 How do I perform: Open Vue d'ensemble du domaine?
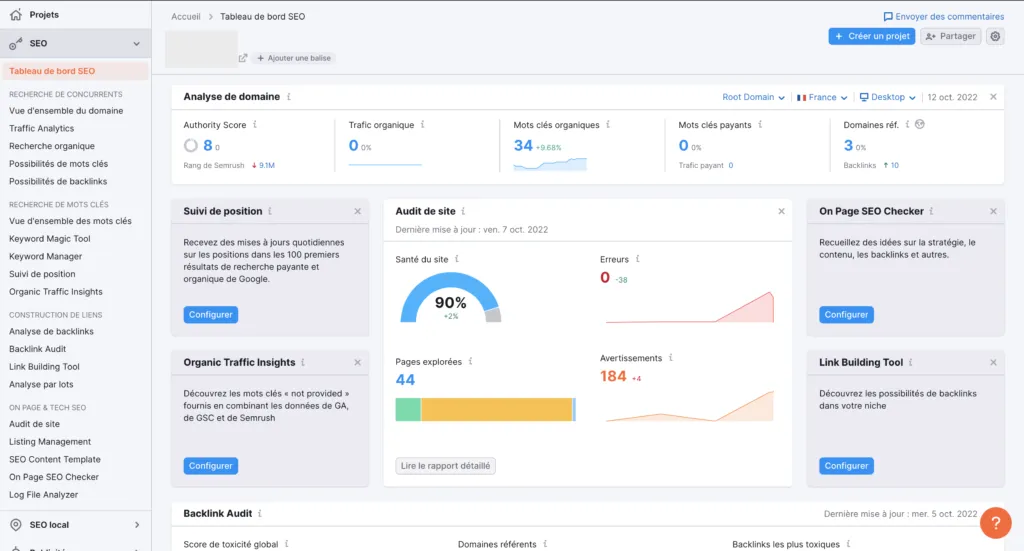click(x=66, y=111)
